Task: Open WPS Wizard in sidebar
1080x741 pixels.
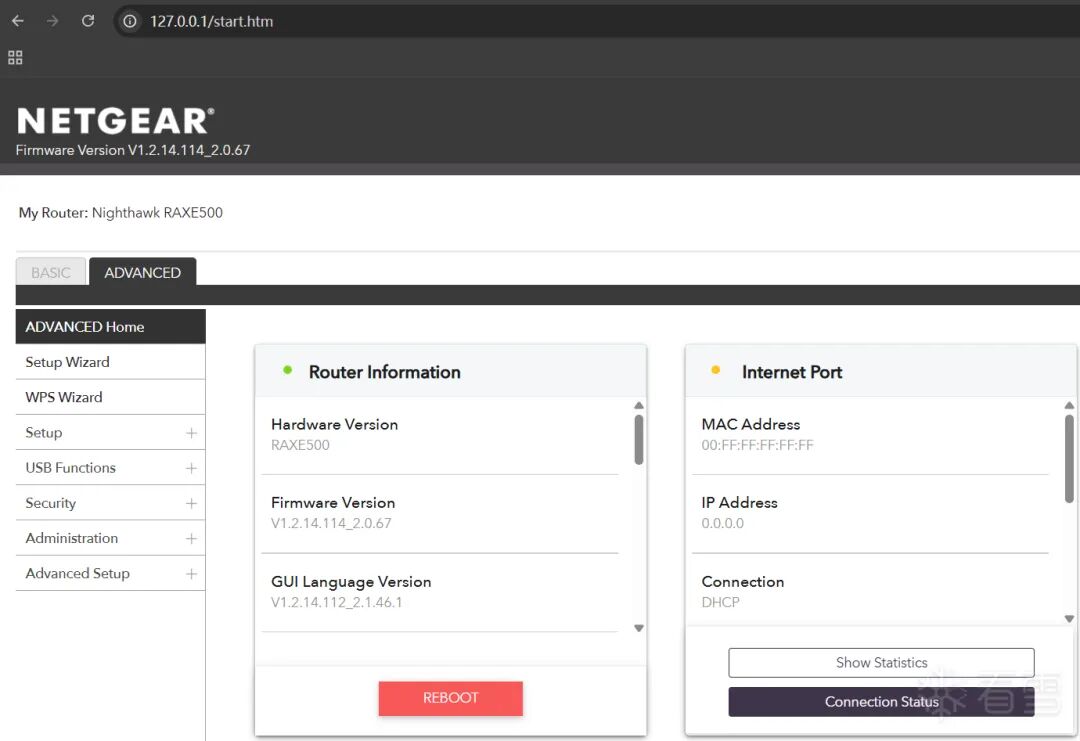Action: [x=110, y=397]
